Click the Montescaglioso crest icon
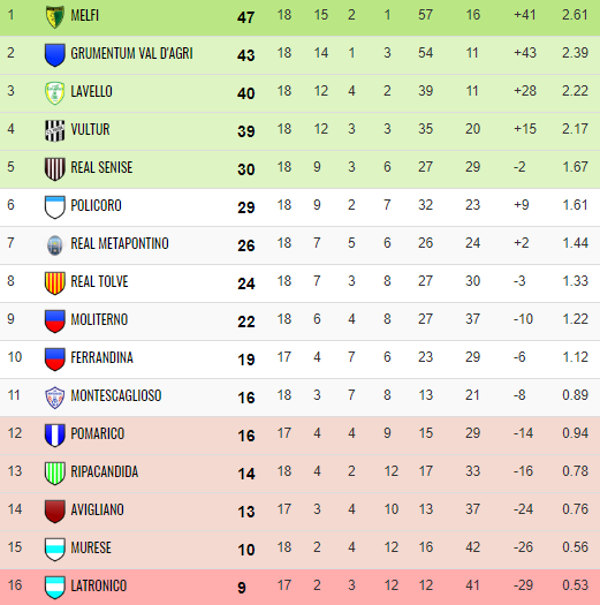600x605 pixels. coord(55,397)
